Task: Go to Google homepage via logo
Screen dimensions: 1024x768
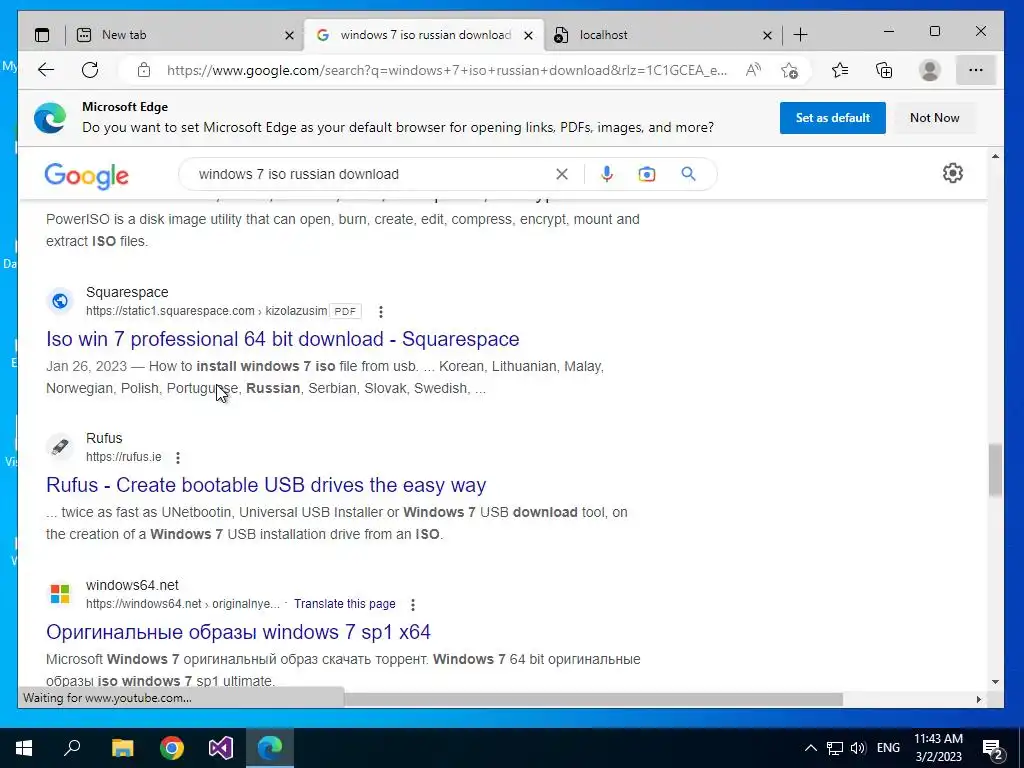Action: [x=86, y=175]
